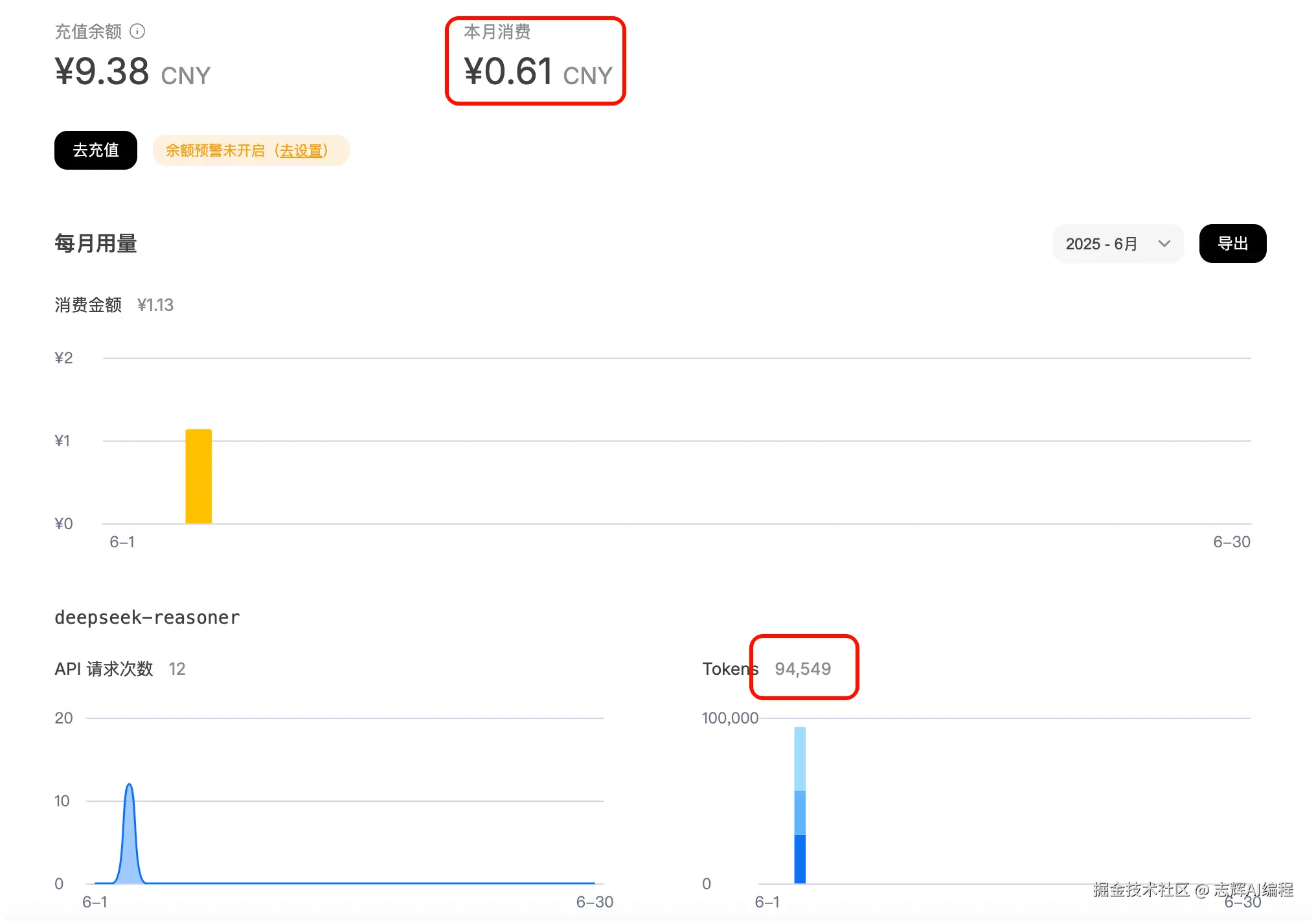
Task: Click the deepseek-reasoner model heading
Action: point(147,617)
